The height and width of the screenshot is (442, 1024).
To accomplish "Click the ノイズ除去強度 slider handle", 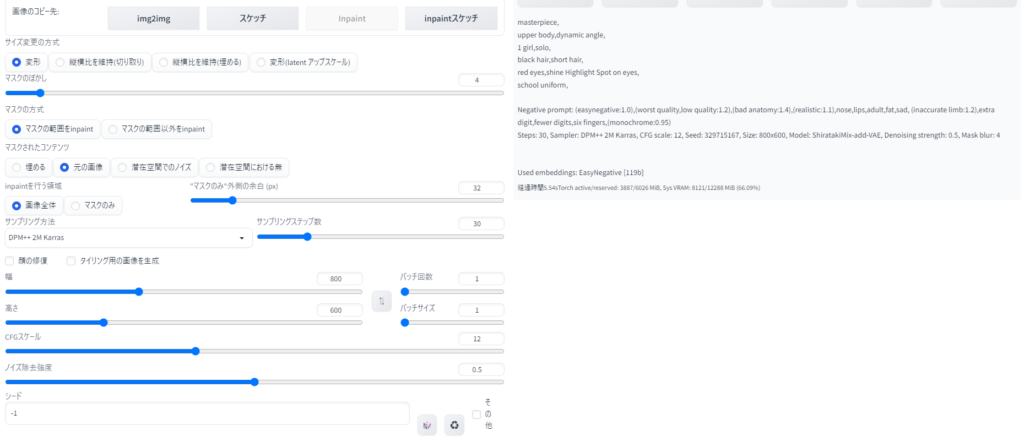I will (255, 382).
